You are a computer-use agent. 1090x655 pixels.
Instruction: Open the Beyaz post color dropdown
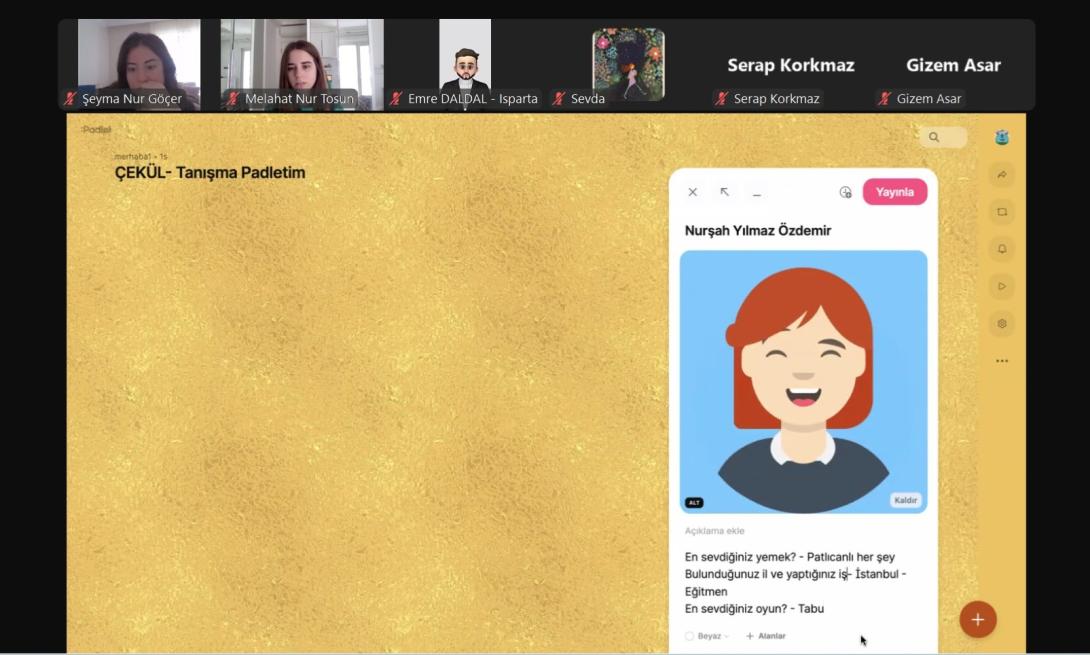pos(713,636)
